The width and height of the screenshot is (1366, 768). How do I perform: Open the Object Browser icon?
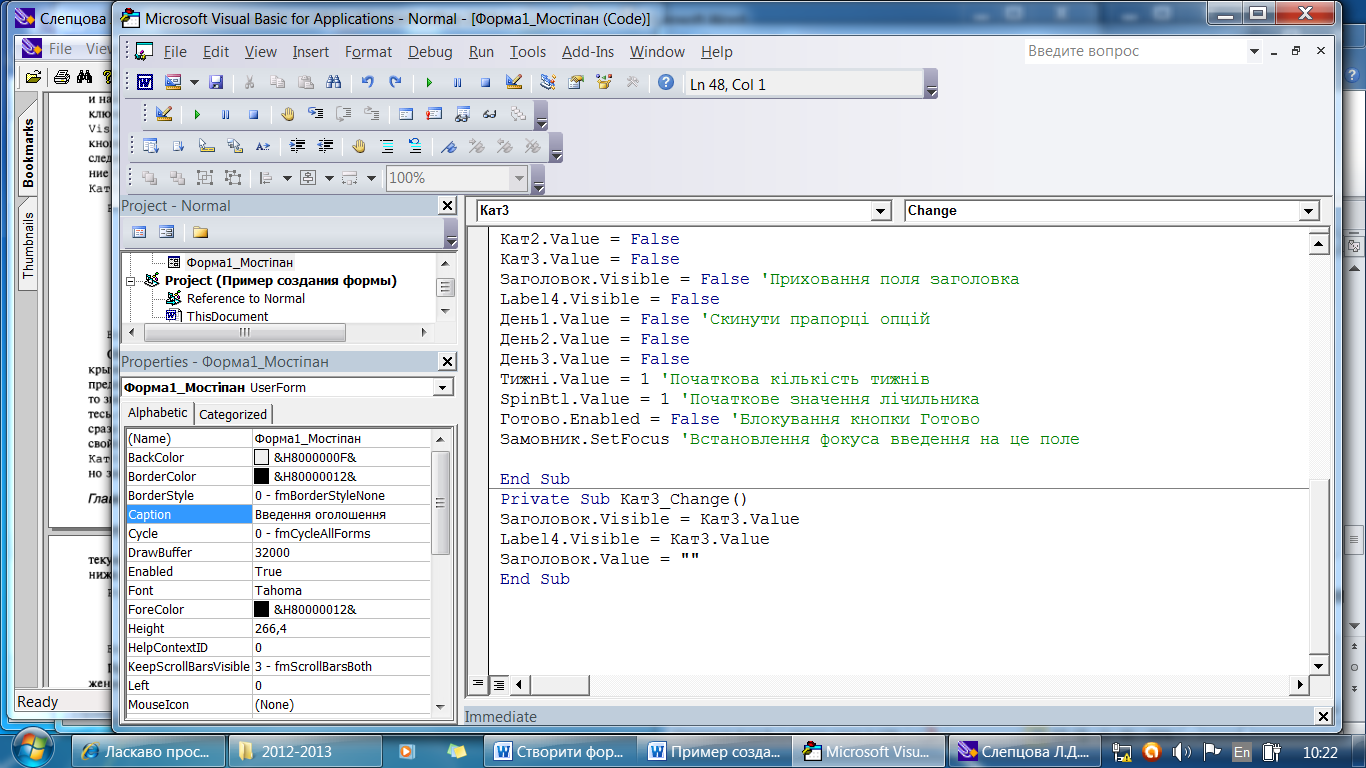tap(604, 83)
